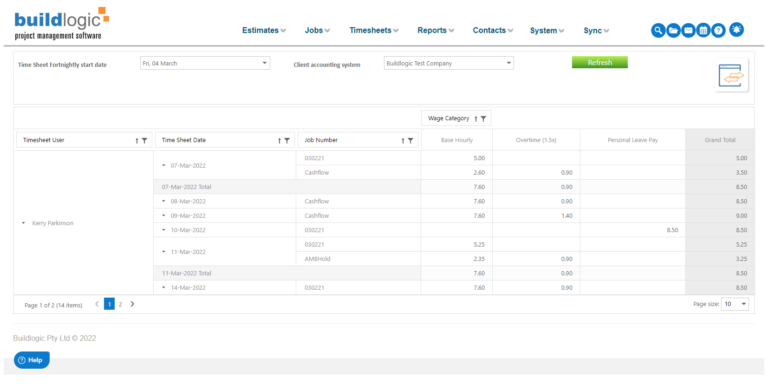Go to page 2 of the grid
The height and width of the screenshot is (384, 768).
(x=120, y=304)
